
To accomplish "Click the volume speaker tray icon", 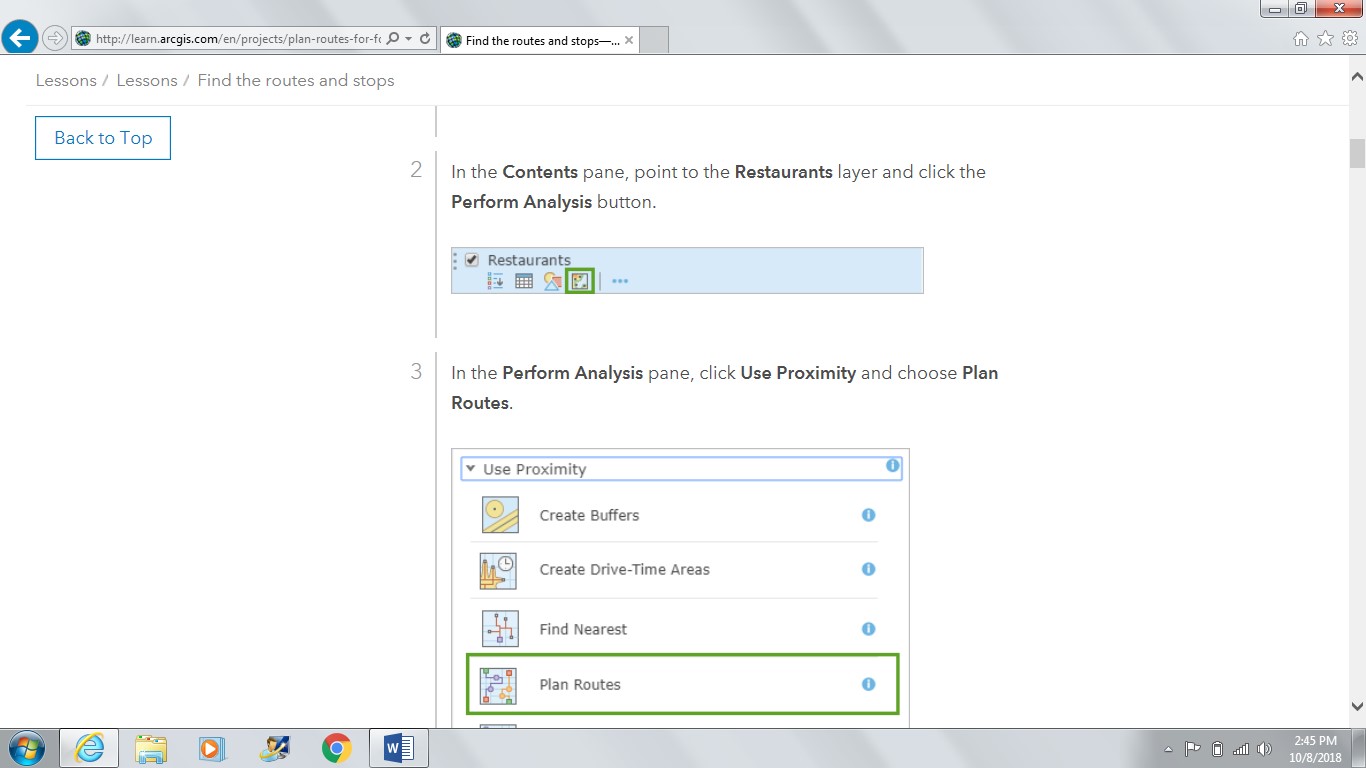I will coord(1264,749).
